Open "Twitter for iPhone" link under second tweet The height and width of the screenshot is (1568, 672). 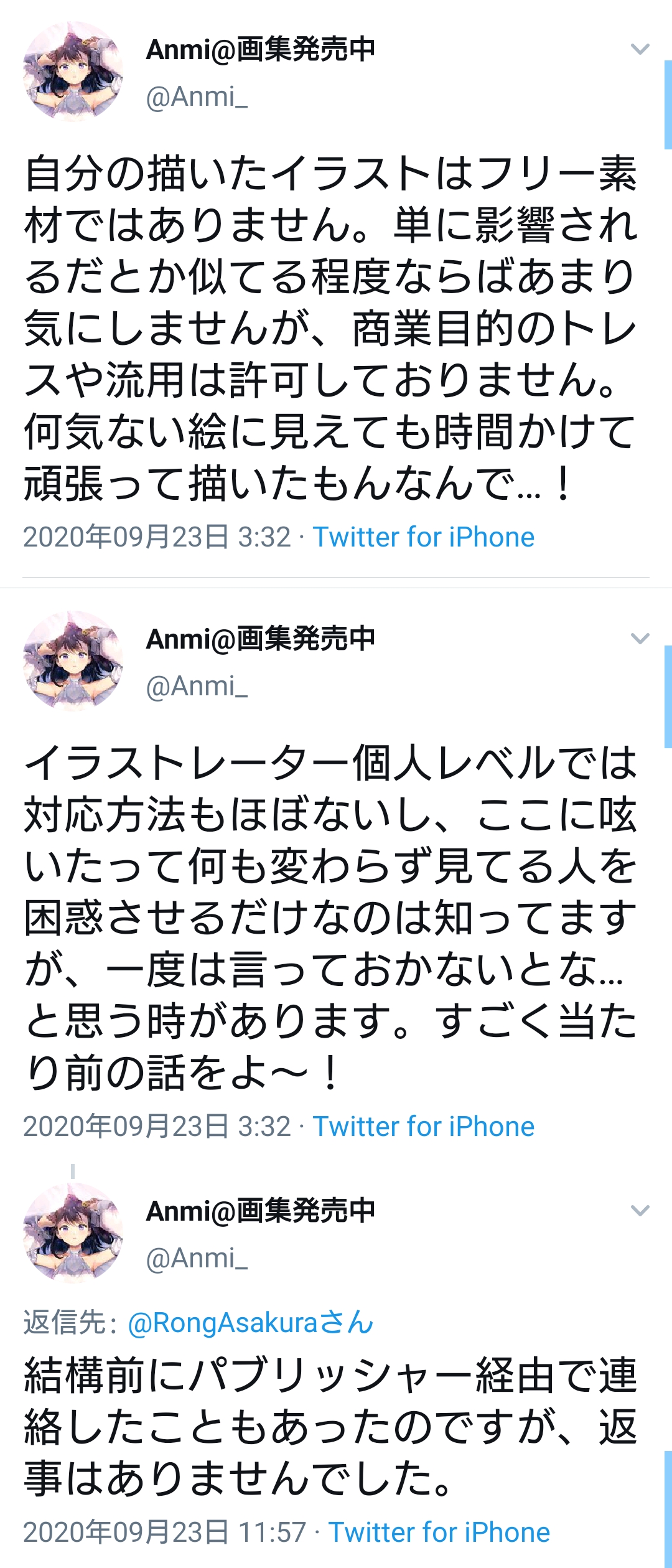(x=423, y=1126)
